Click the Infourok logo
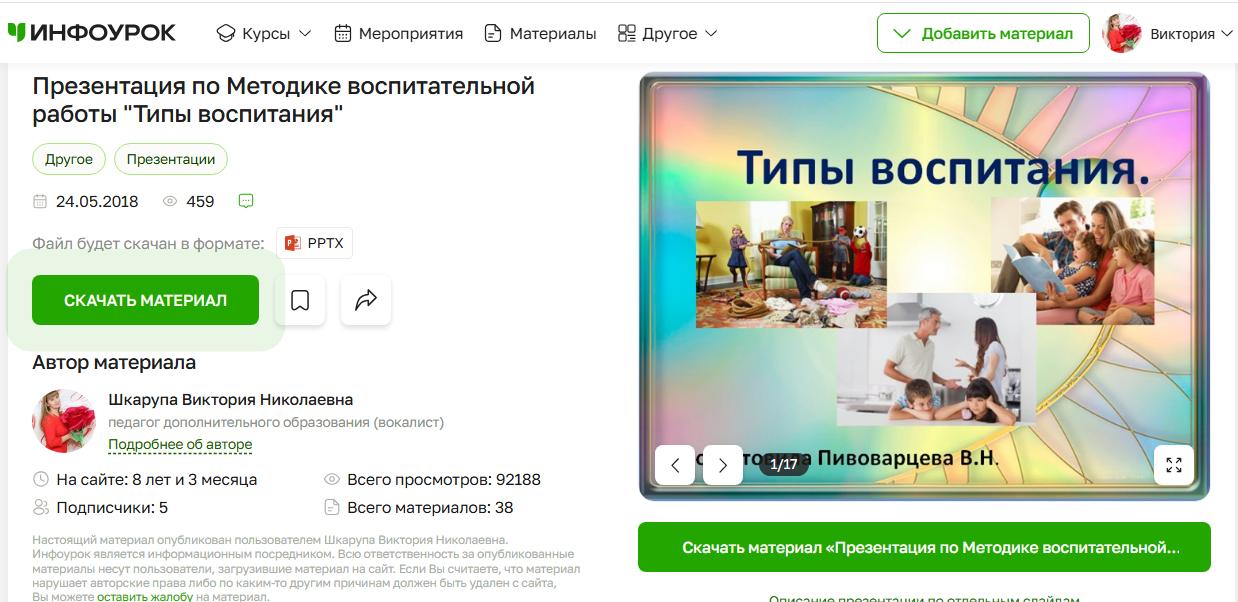 click(x=92, y=33)
